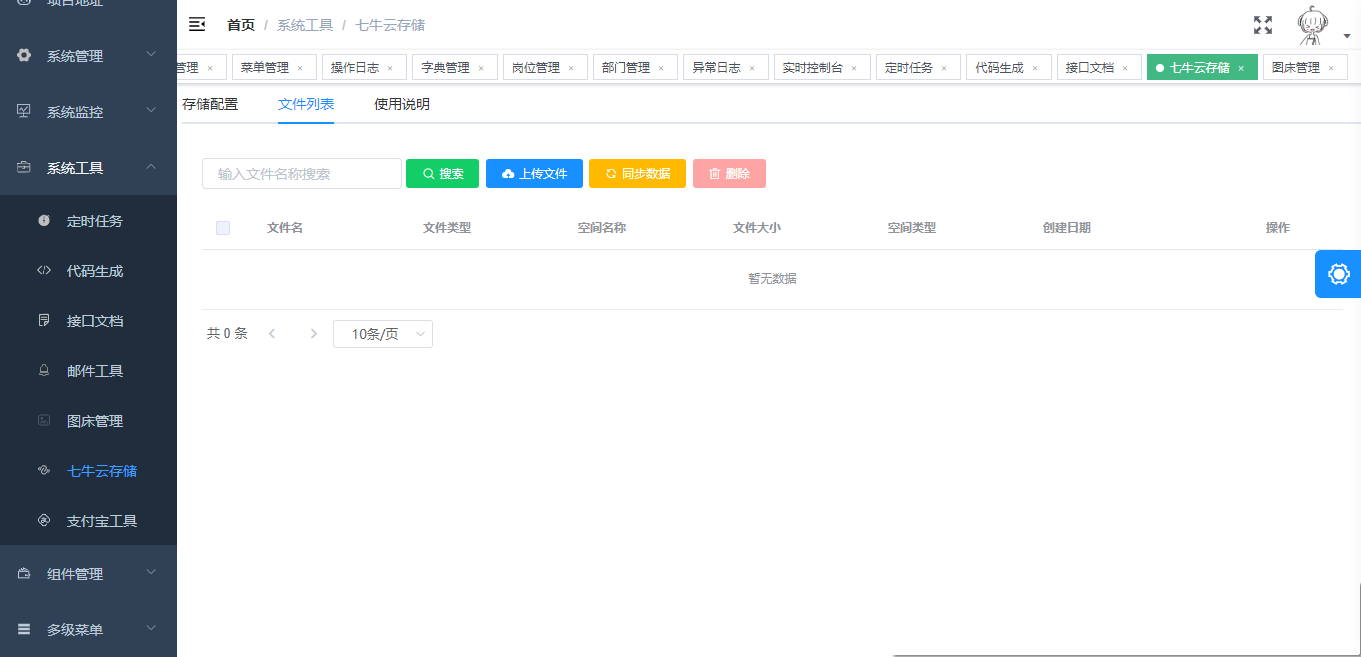The width and height of the screenshot is (1361, 657).
Task: Click the 空间名称 column header
Action: click(x=602, y=228)
